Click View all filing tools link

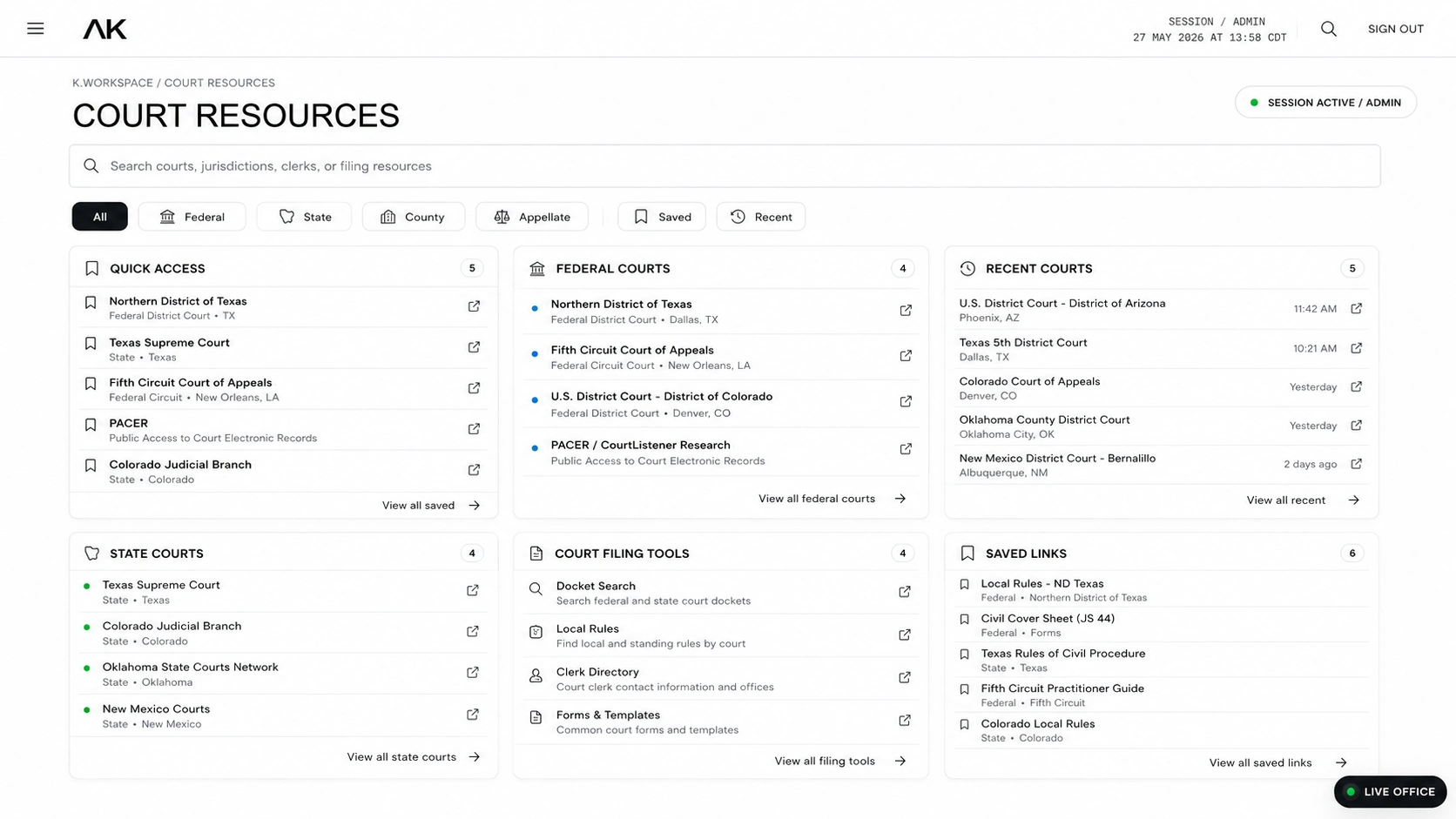pos(840,762)
